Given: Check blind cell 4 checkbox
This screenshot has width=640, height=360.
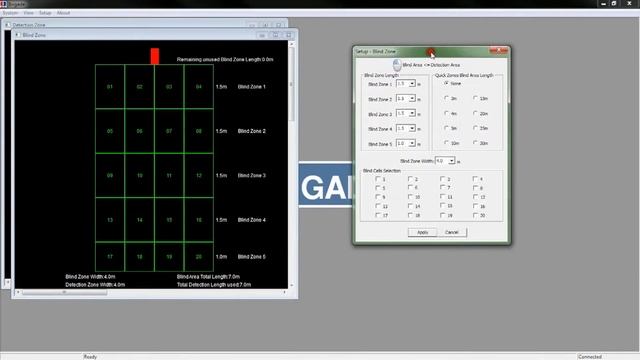Looking at the screenshot, I should coord(475,179).
